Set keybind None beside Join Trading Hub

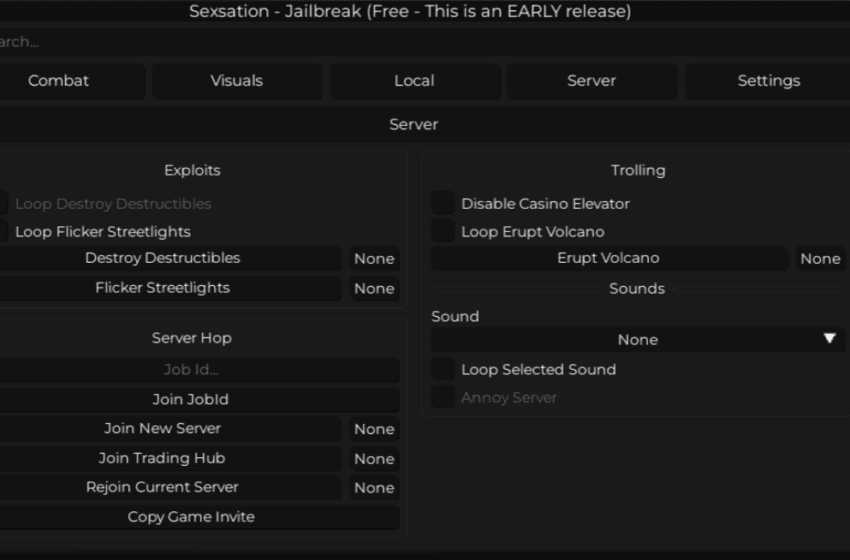(374, 459)
